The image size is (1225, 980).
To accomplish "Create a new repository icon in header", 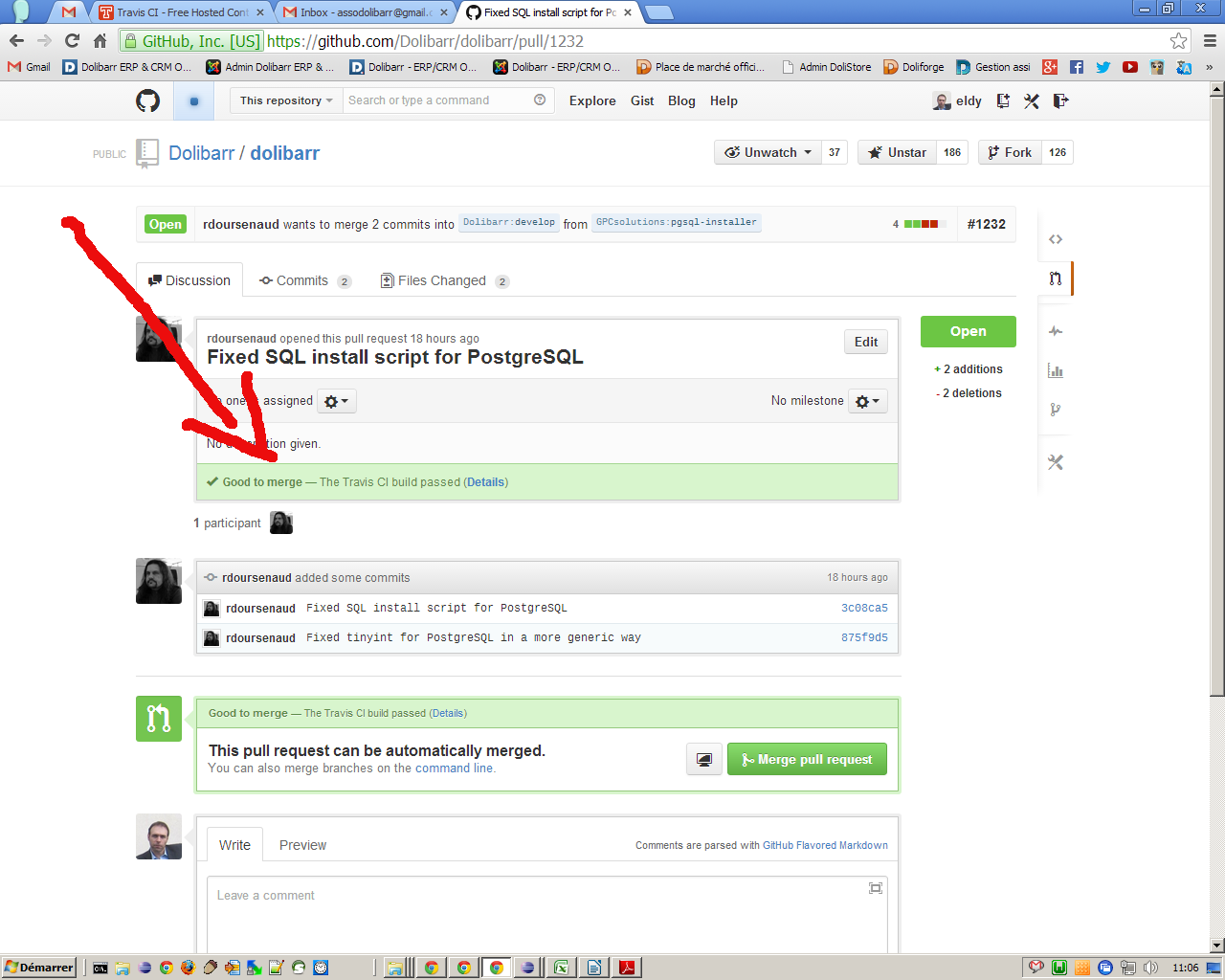I will click(1003, 100).
